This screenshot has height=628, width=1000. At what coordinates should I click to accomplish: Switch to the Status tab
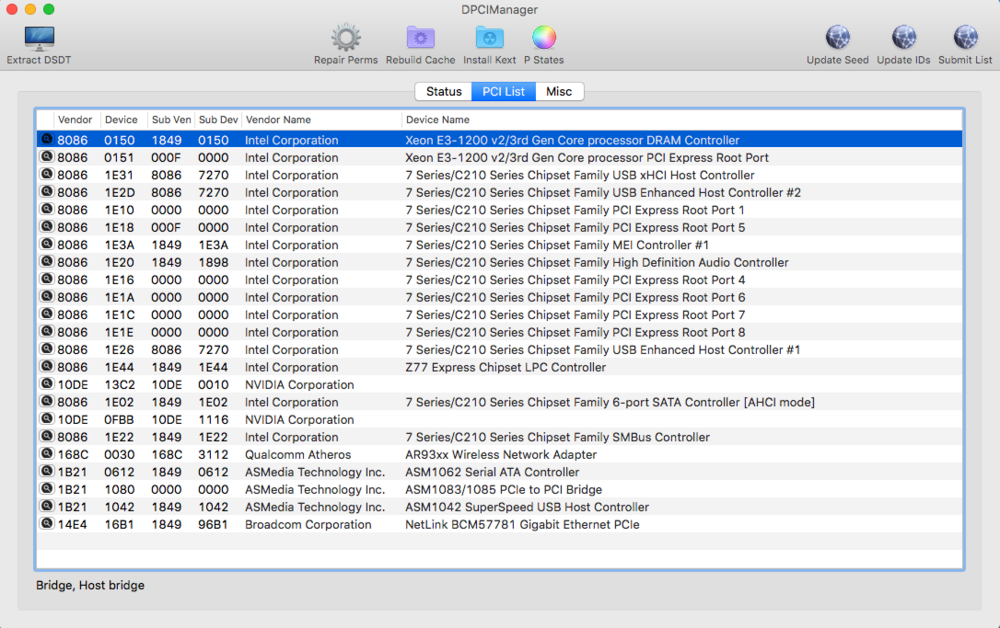444,92
